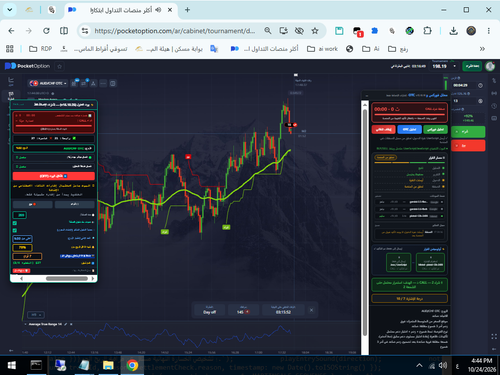Click the green top-up button in header
The image size is (500, 375).
pyautogui.click(x=472, y=66)
